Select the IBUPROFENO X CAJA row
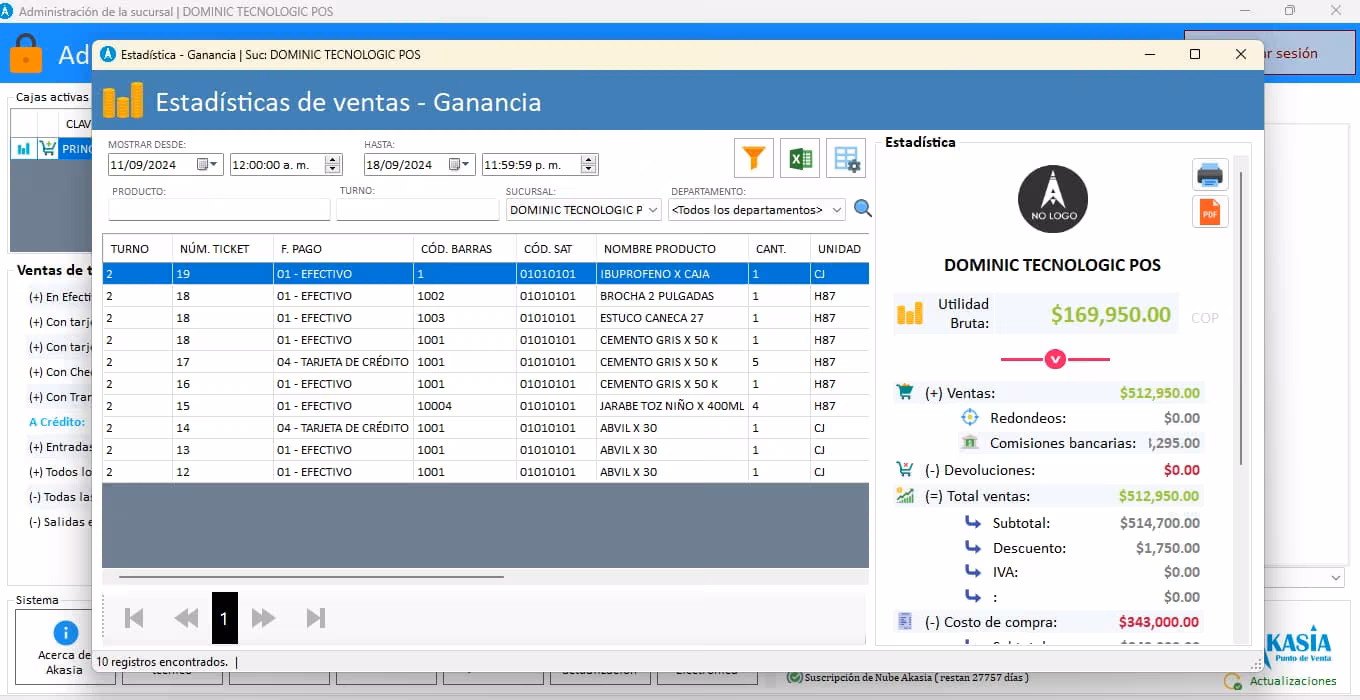Image resolution: width=1360 pixels, height=700 pixels. click(x=486, y=274)
